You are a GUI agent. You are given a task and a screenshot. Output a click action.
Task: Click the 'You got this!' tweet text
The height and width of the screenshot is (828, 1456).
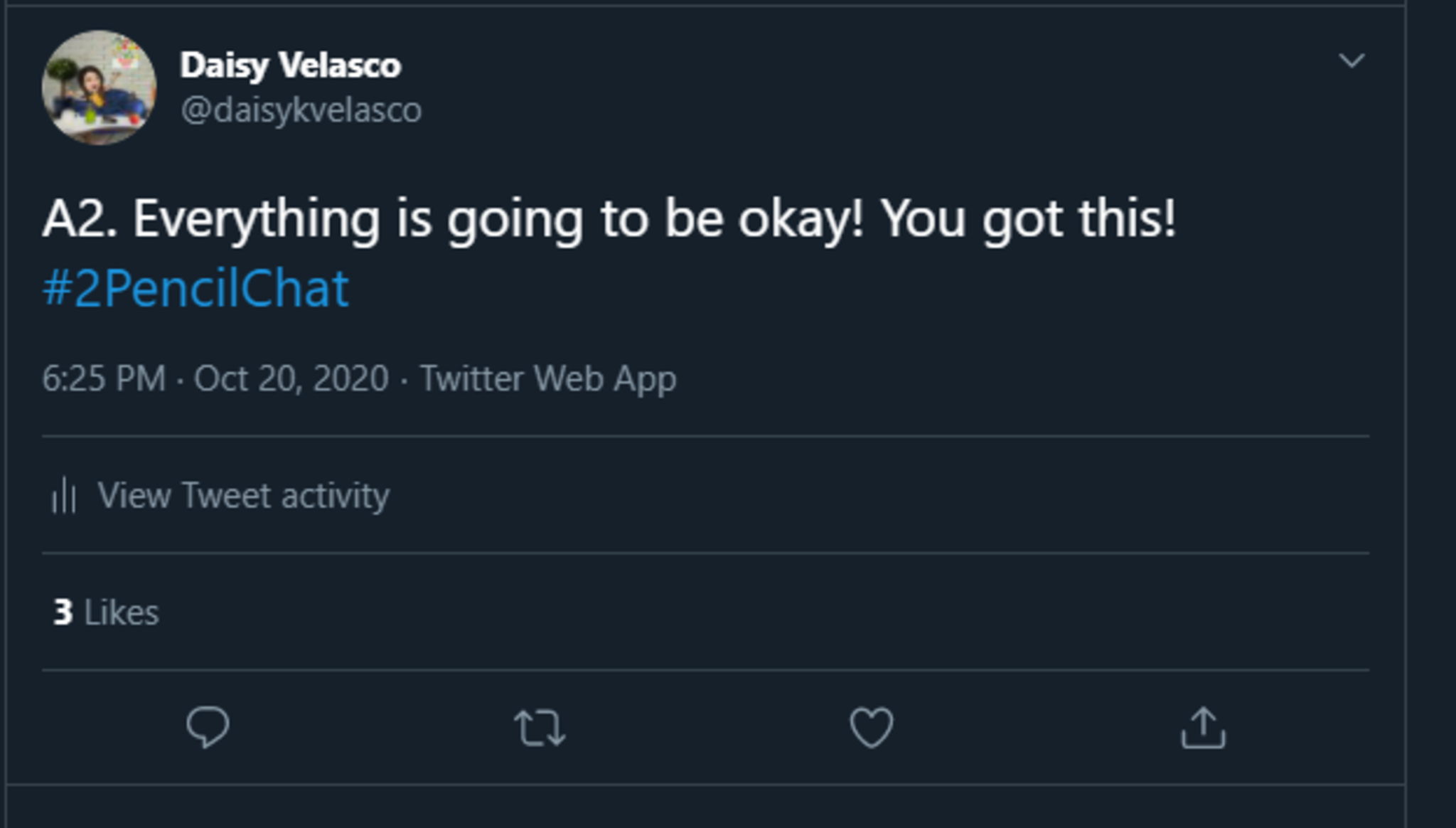[x=1029, y=218]
